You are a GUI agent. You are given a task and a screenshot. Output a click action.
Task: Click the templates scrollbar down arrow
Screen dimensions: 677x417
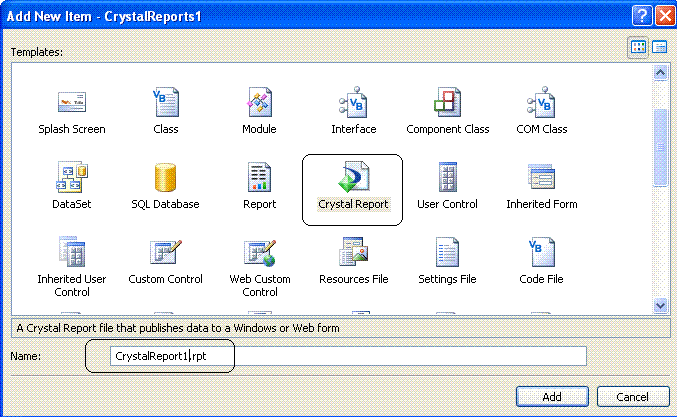660,306
